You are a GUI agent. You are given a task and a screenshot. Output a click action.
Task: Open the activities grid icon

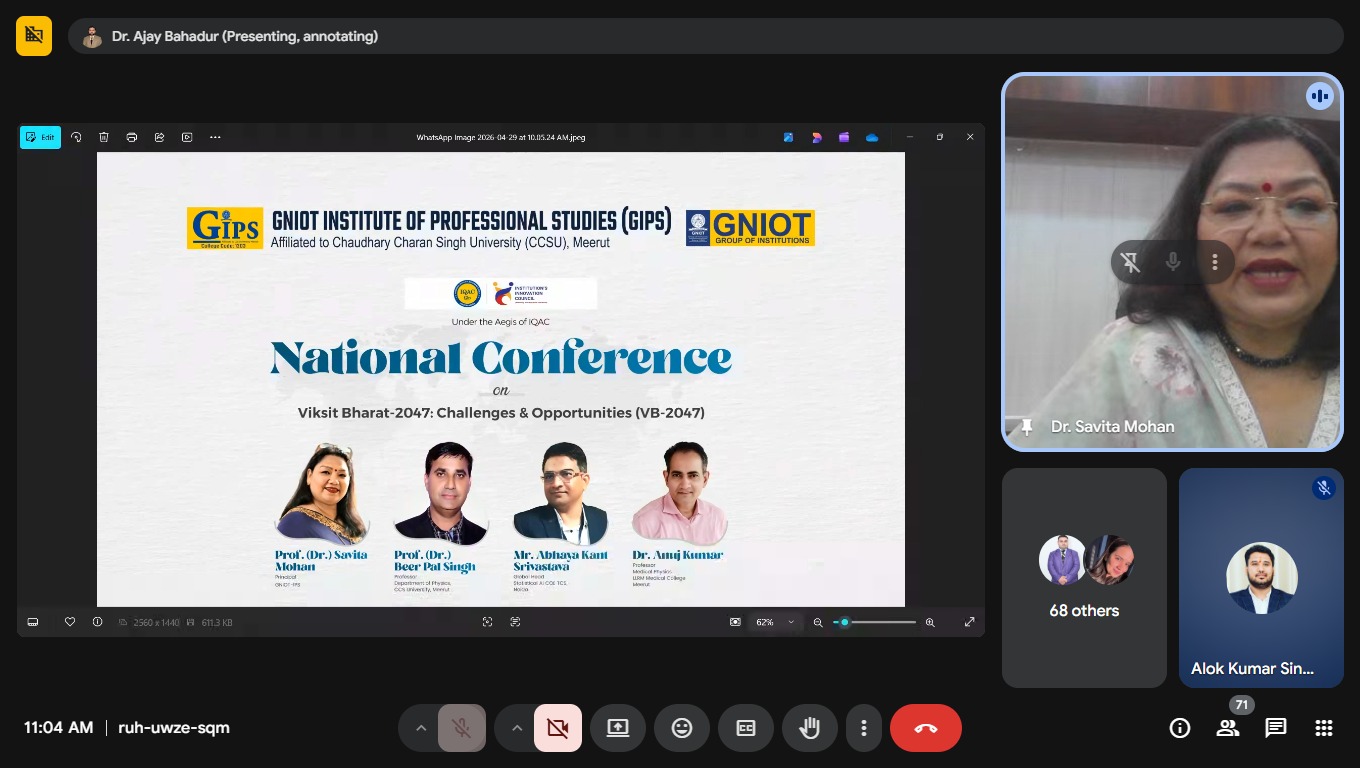(1324, 728)
